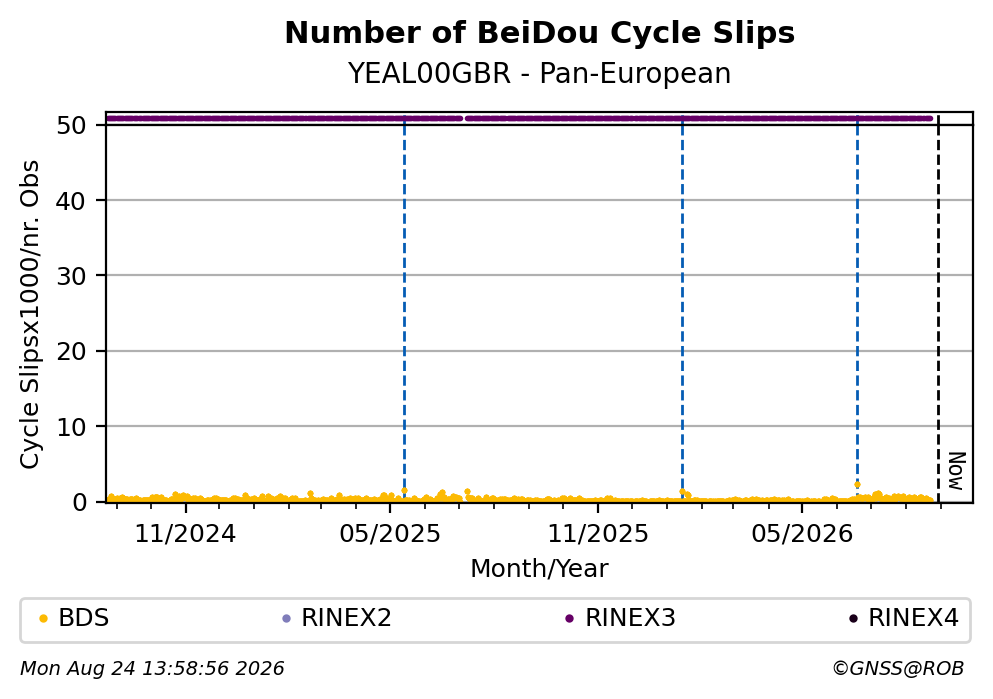This screenshot has height=699, width=993.
Task: Click the yellow BDS legend marker
Action: [43, 619]
